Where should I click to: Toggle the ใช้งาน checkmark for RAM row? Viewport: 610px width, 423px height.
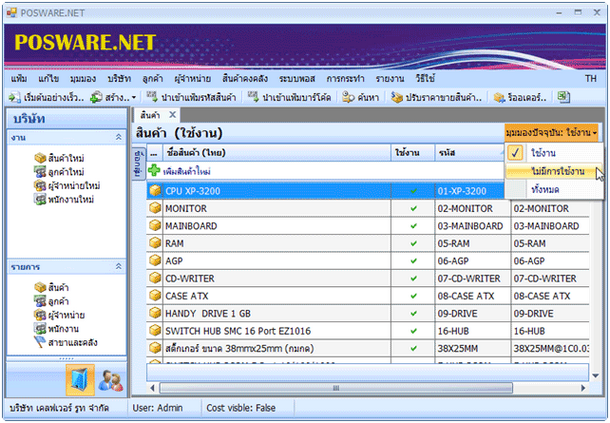(x=413, y=243)
